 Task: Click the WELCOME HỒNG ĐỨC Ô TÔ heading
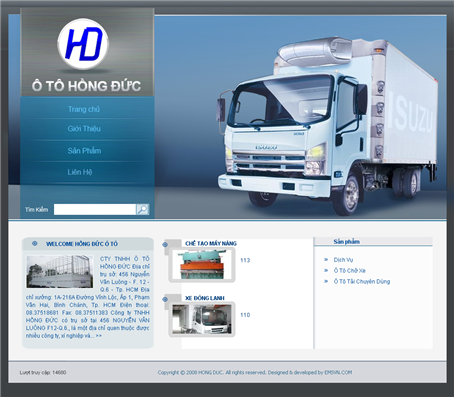click(82, 244)
